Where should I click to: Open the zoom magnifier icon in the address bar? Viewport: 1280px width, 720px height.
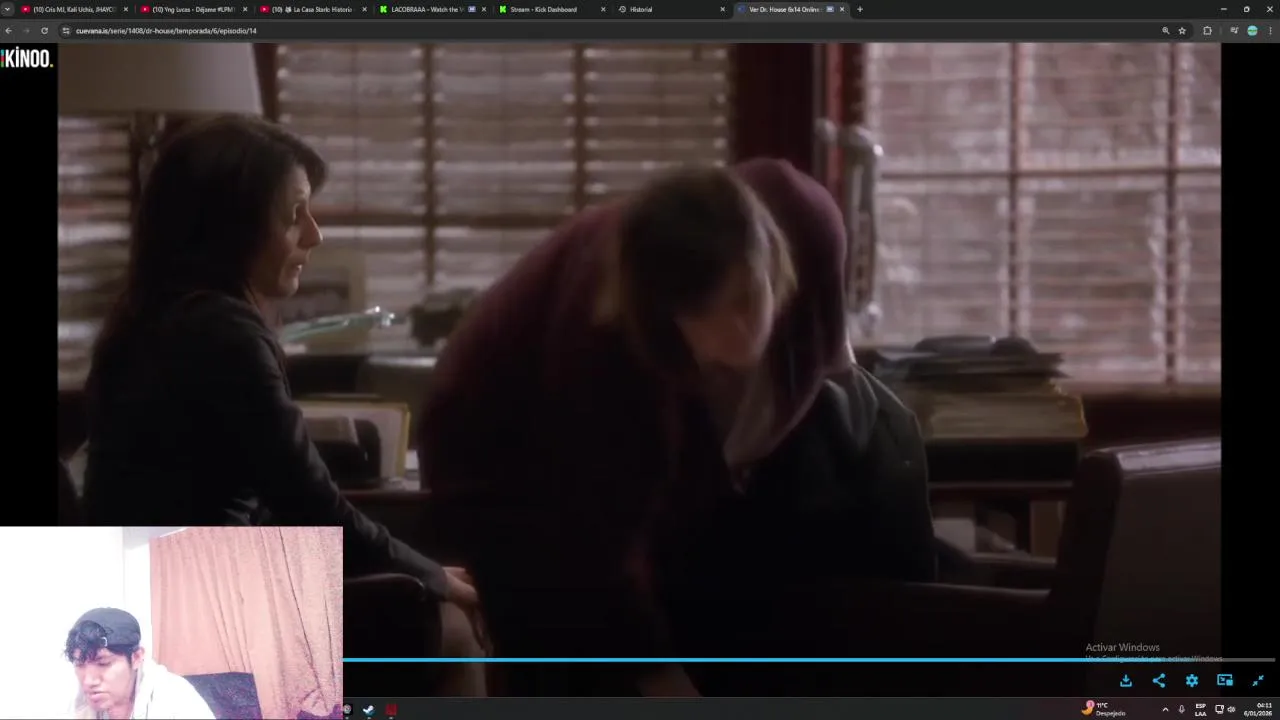(1165, 31)
